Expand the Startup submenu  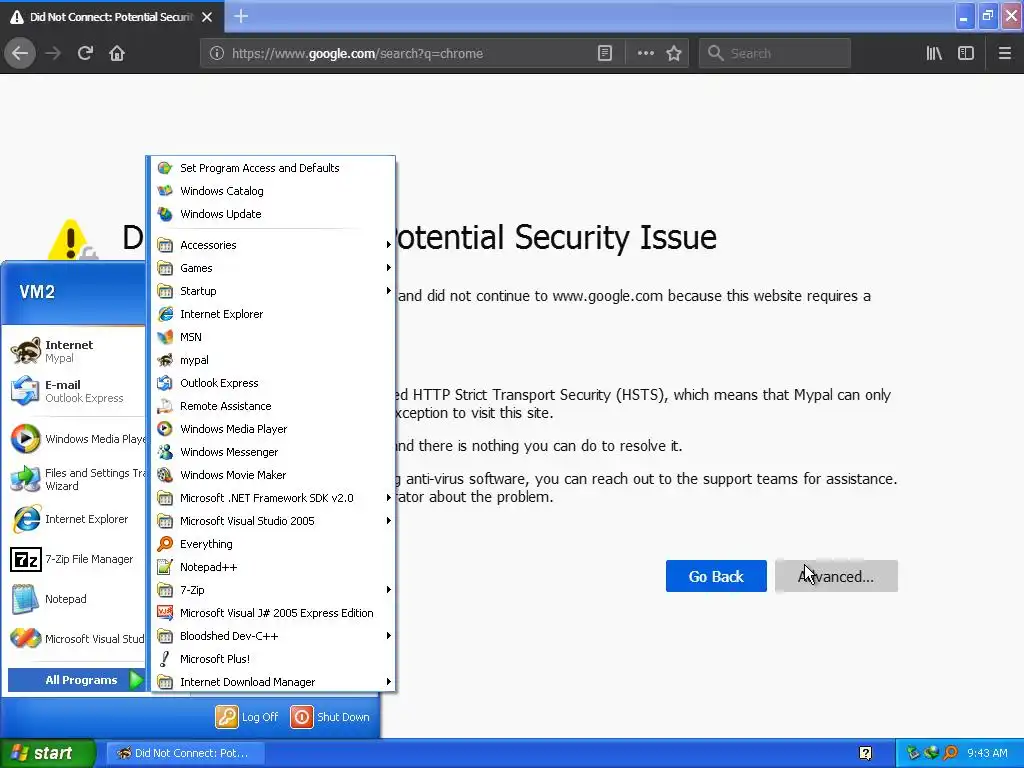[273, 291]
